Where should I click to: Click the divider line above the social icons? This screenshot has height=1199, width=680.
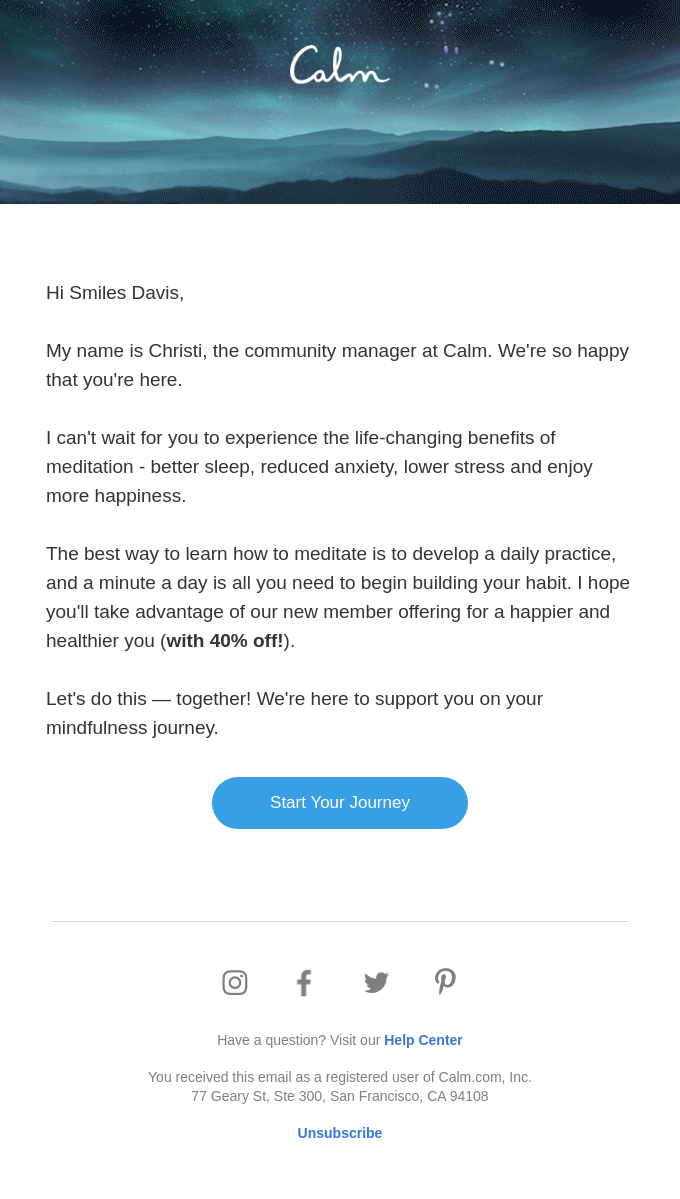pos(340,921)
